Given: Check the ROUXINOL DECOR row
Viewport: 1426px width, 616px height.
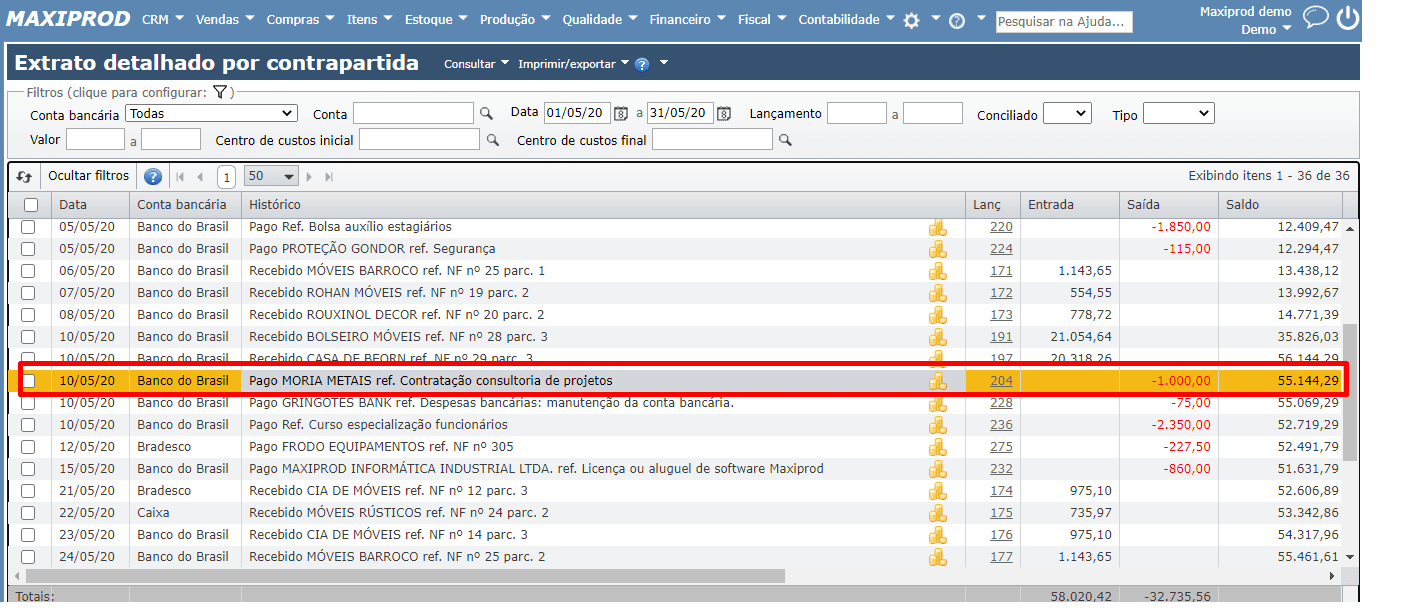Looking at the screenshot, I should tap(28, 315).
